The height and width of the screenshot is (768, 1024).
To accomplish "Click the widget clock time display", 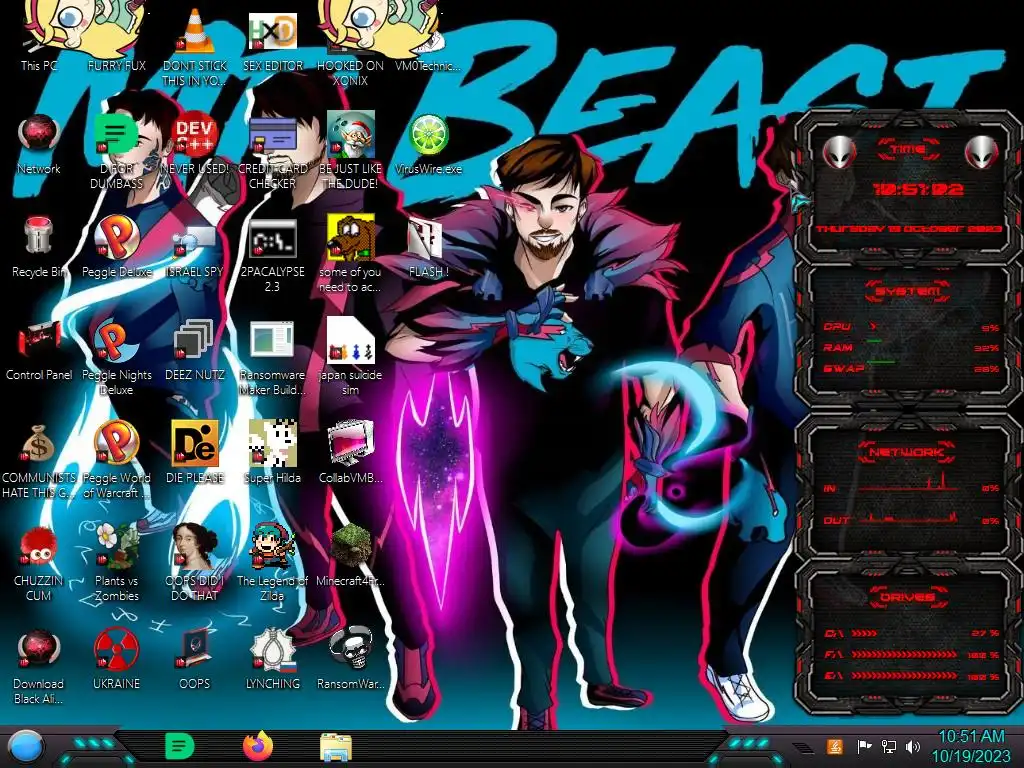I will point(918,189).
